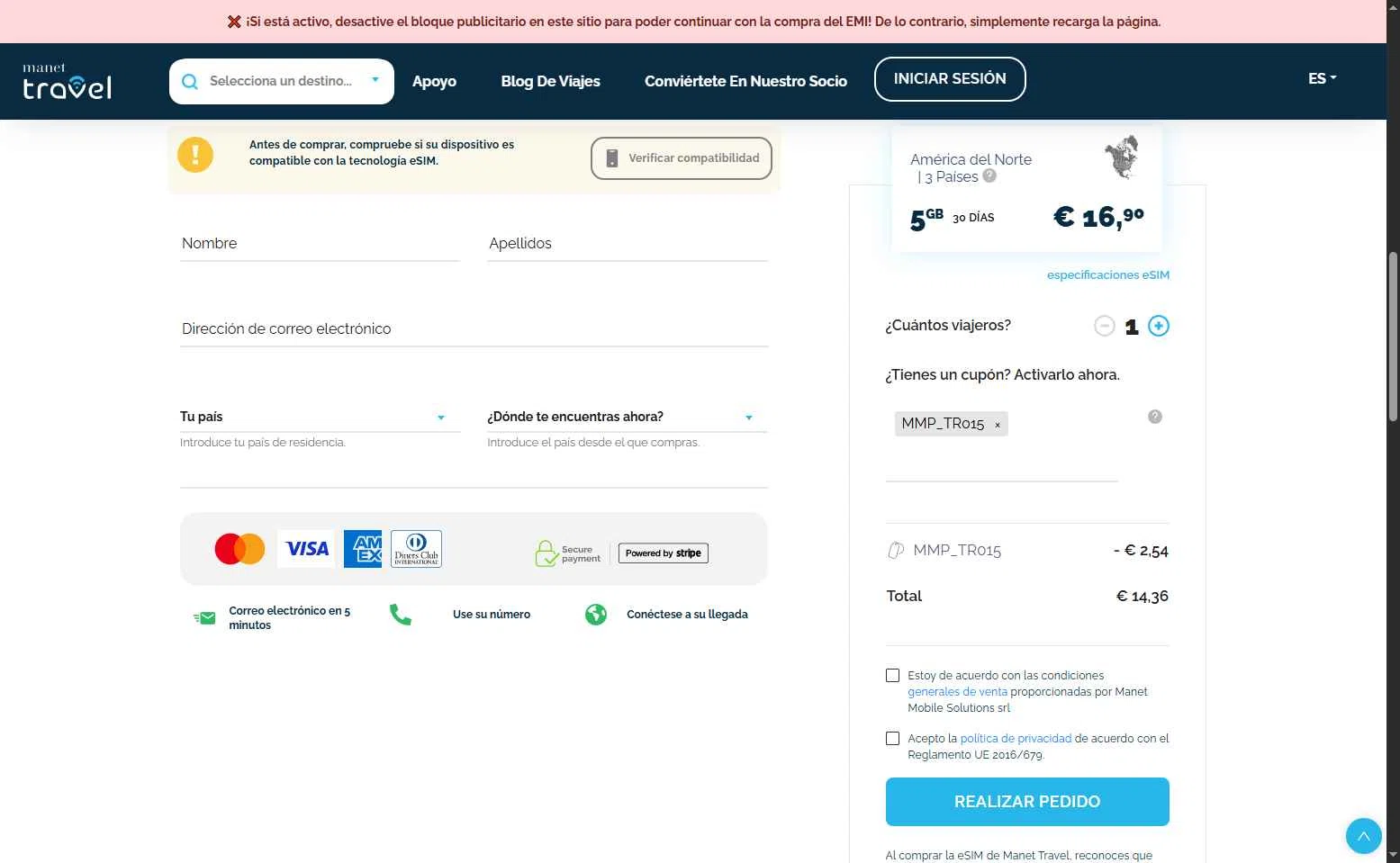Viewport: 1400px width, 863px height.
Task: Click the Conéctese a su llegada text
Action: pyautogui.click(x=687, y=615)
